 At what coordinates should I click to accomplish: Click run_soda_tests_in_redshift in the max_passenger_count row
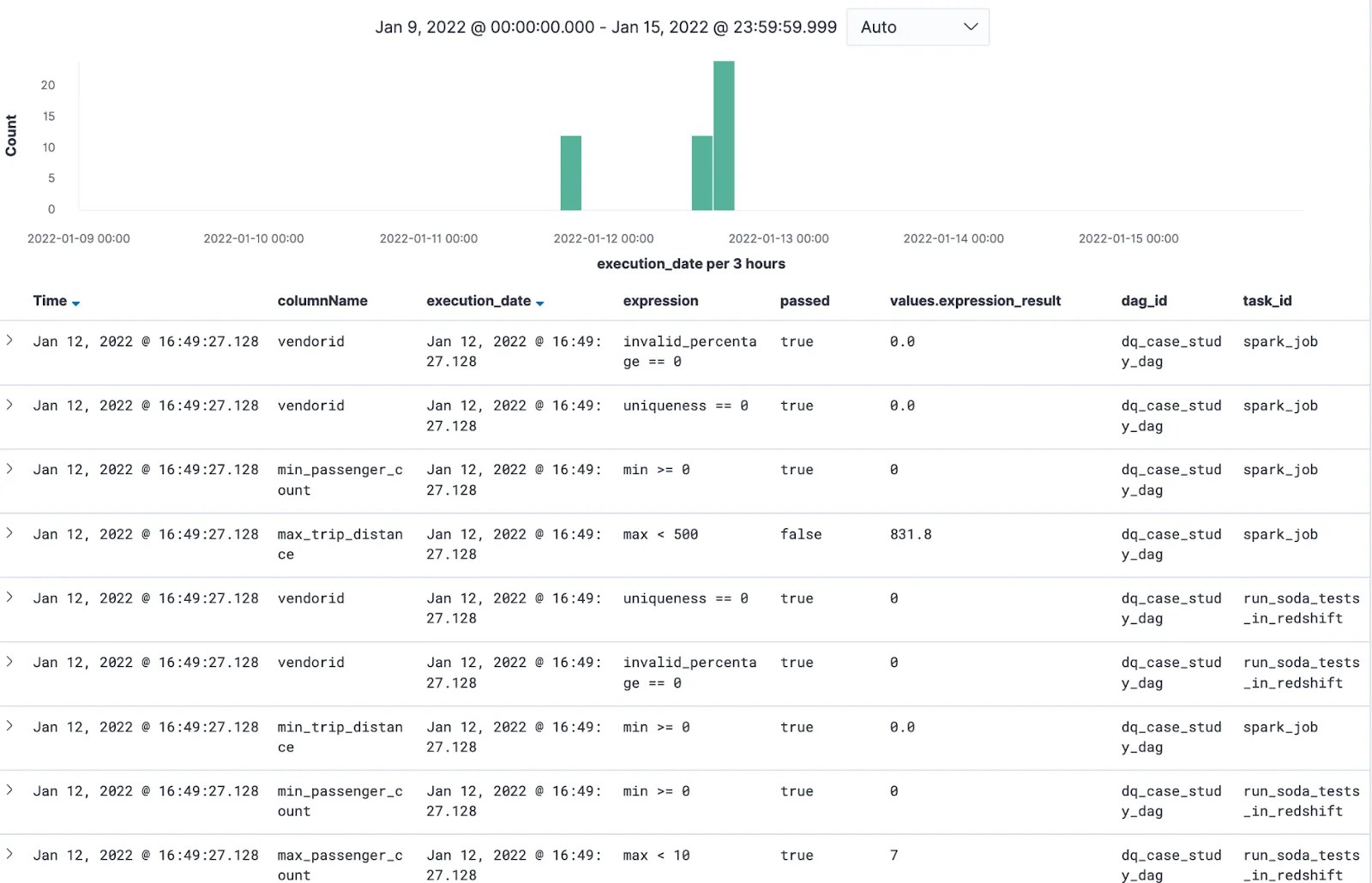[x=1302, y=865]
